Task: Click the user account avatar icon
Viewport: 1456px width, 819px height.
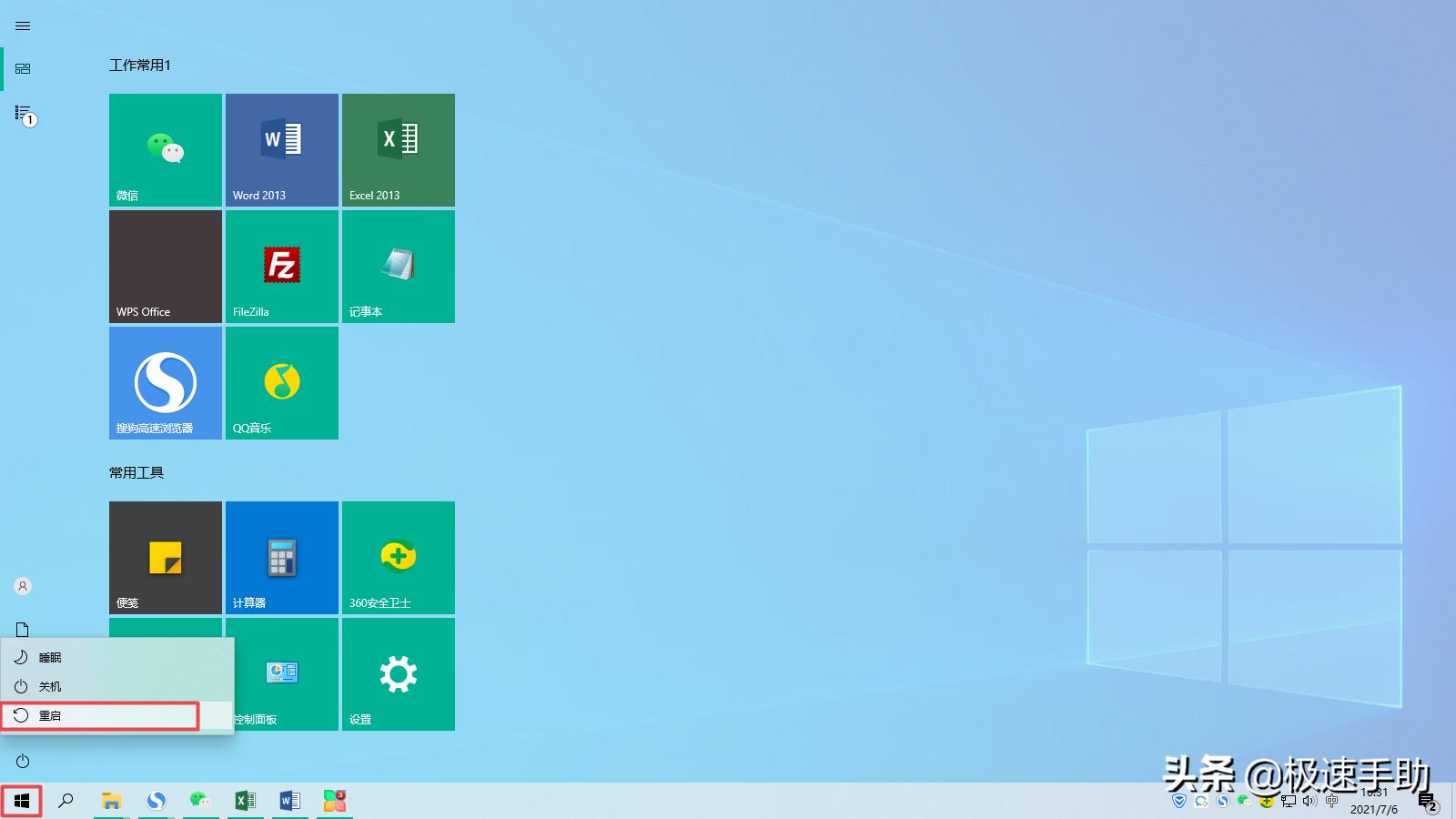Action: 23,586
